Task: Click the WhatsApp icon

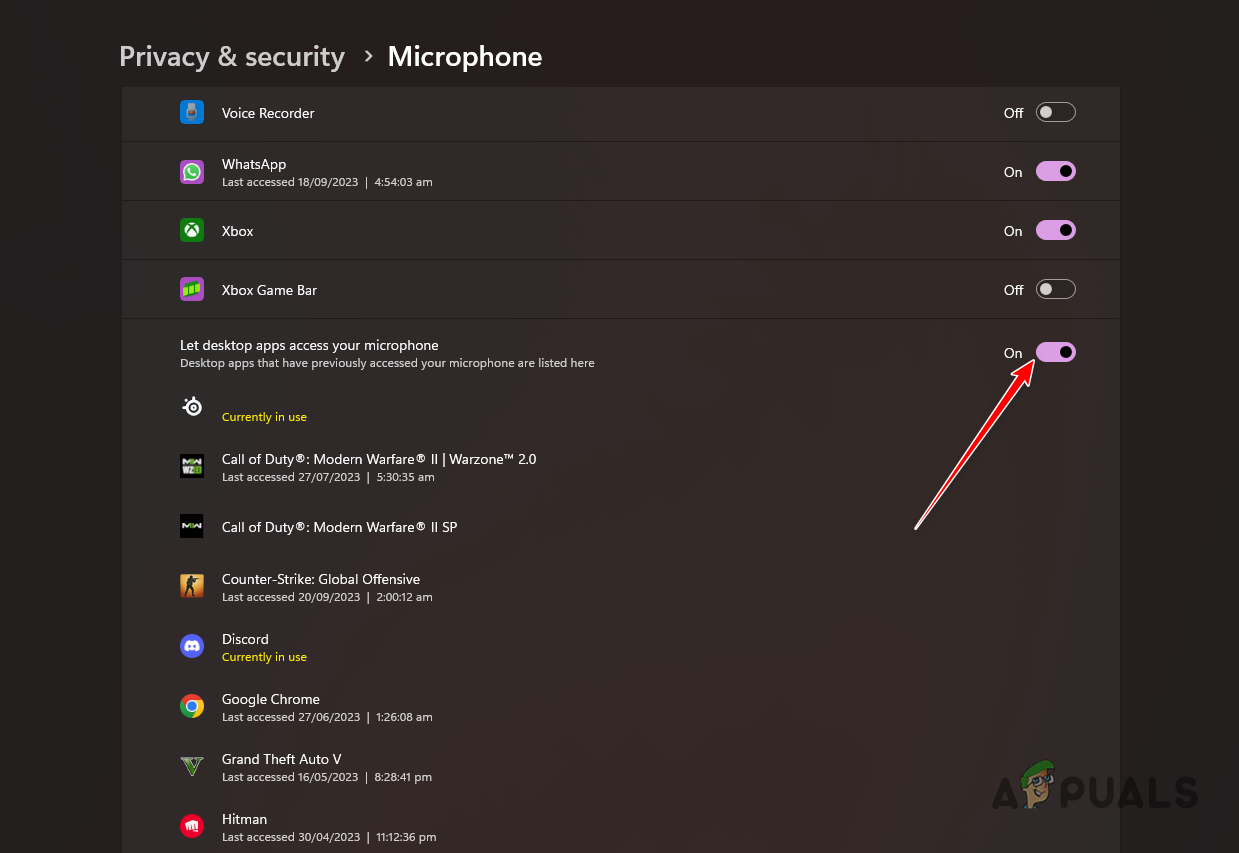Action: [191, 171]
